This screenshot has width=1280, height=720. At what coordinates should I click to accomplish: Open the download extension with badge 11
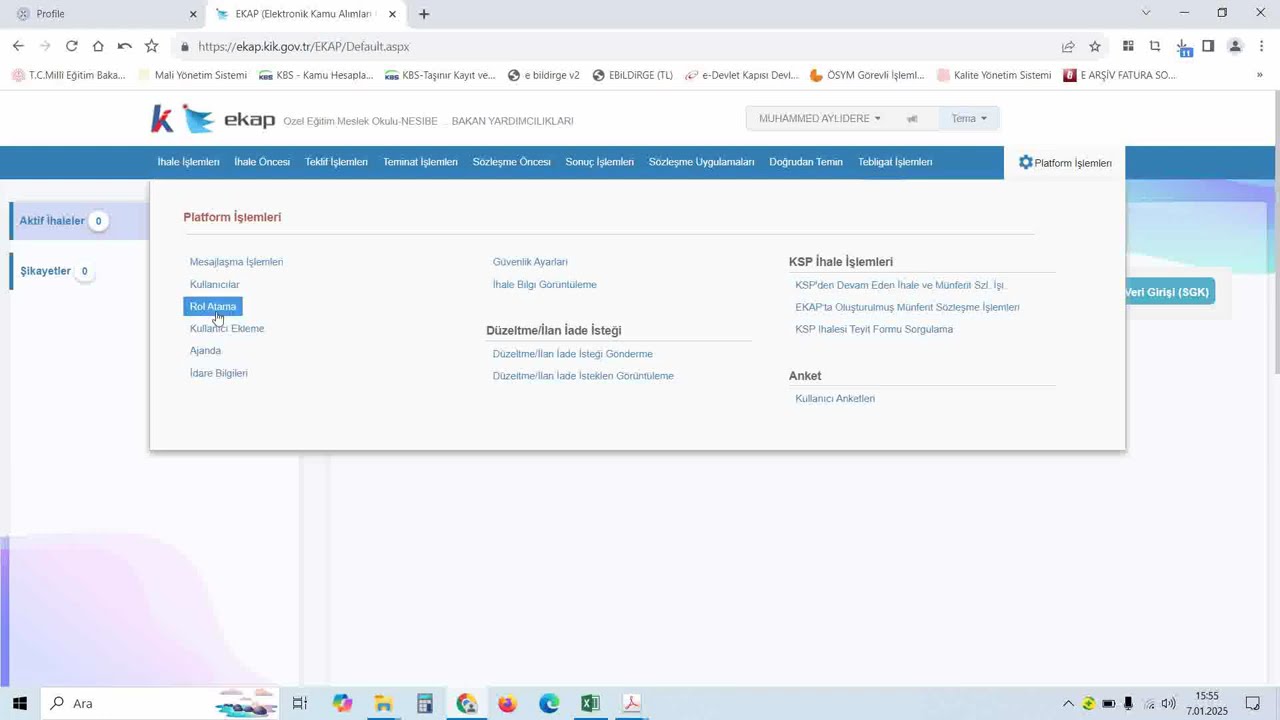(x=1182, y=47)
